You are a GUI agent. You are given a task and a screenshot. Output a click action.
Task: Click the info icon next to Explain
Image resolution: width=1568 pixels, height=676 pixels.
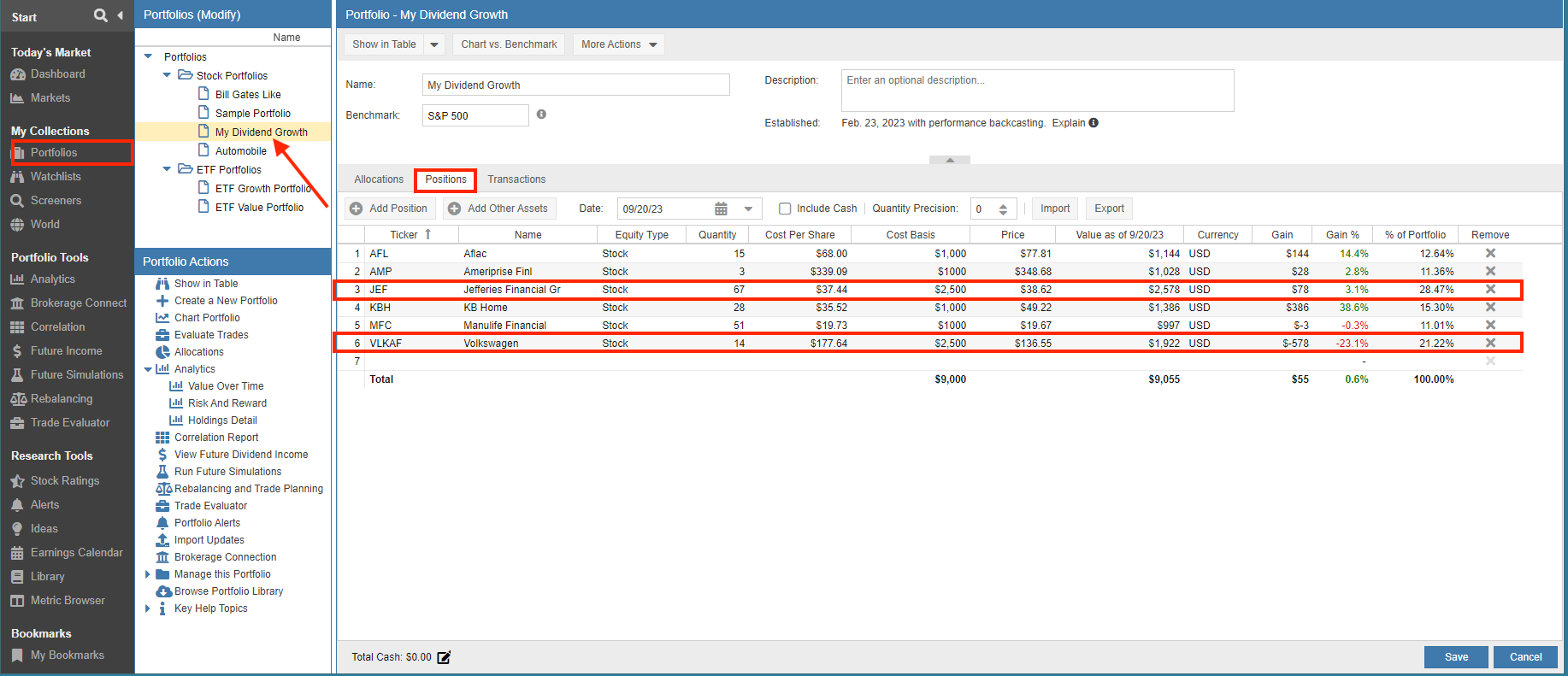1093,123
